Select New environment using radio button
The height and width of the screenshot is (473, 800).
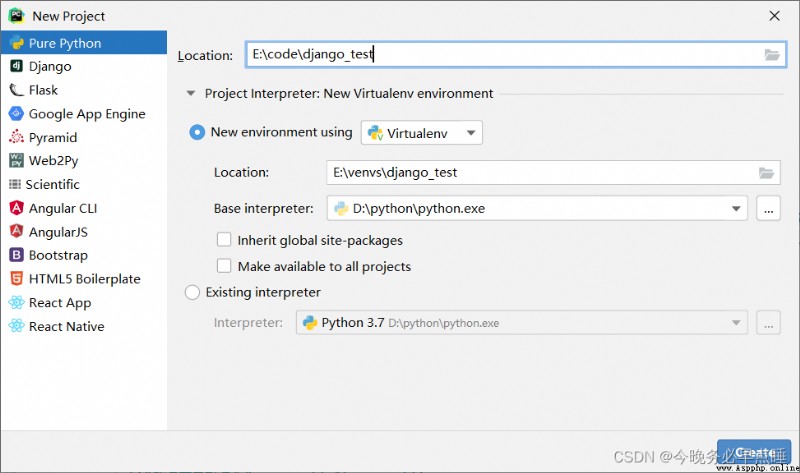pyautogui.click(x=197, y=133)
